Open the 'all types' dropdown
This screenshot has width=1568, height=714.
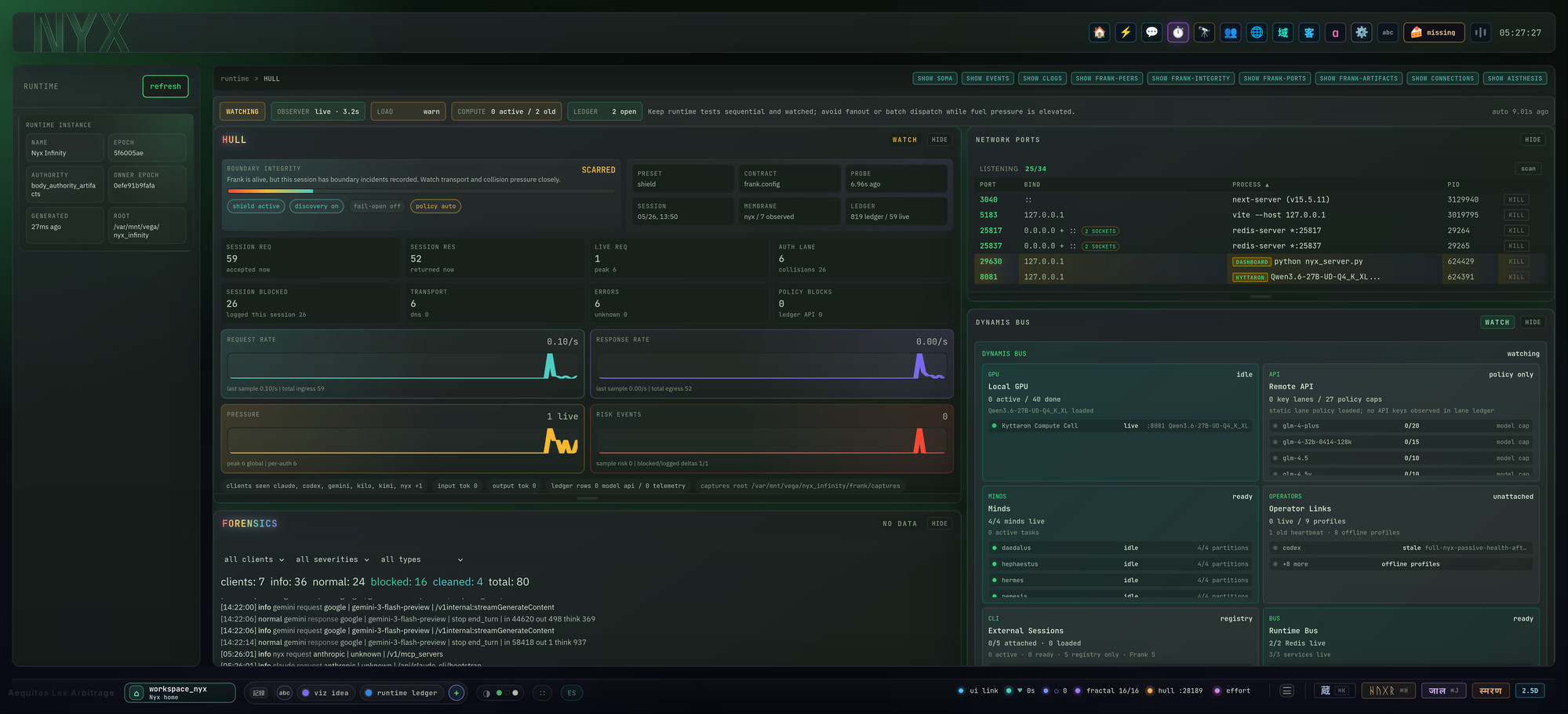tap(422, 559)
